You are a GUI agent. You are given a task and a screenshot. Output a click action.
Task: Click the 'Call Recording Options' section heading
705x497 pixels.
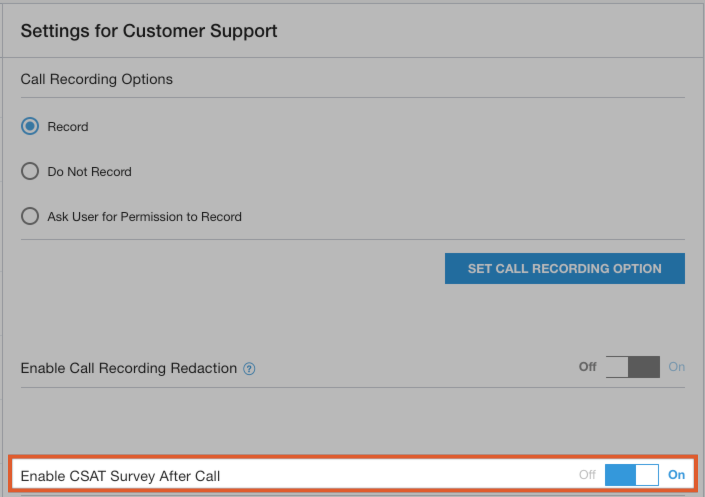(x=97, y=79)
